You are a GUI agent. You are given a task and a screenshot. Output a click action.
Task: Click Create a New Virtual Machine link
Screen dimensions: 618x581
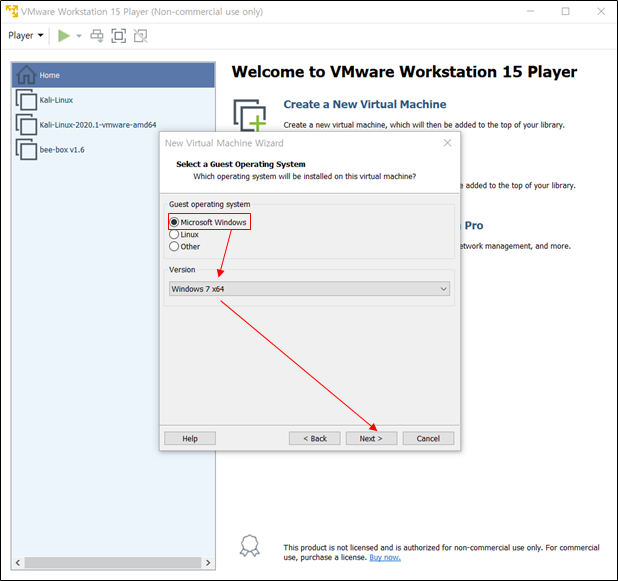point(365,104)
